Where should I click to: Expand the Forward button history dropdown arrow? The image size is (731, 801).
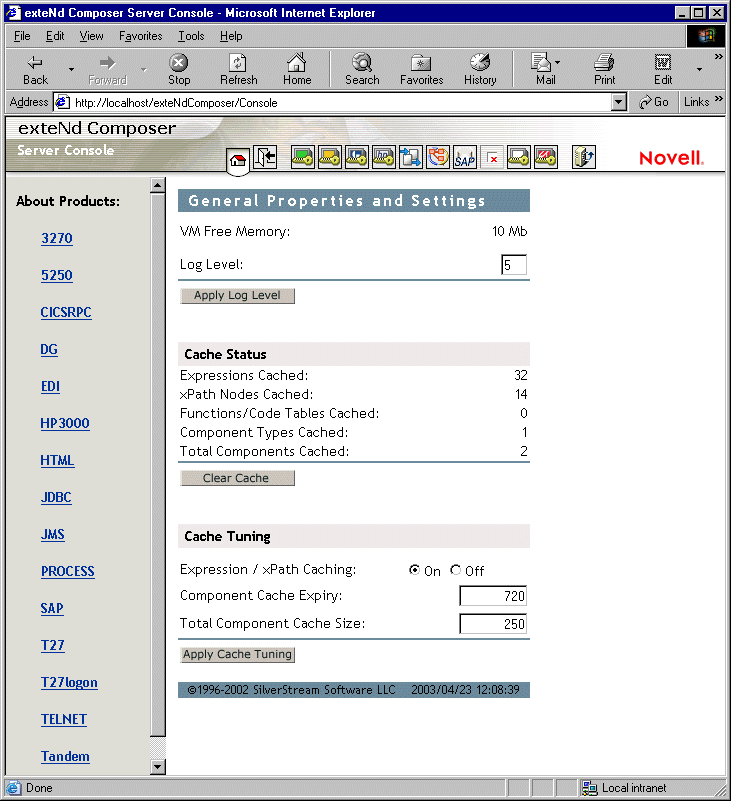pos(144,69)
